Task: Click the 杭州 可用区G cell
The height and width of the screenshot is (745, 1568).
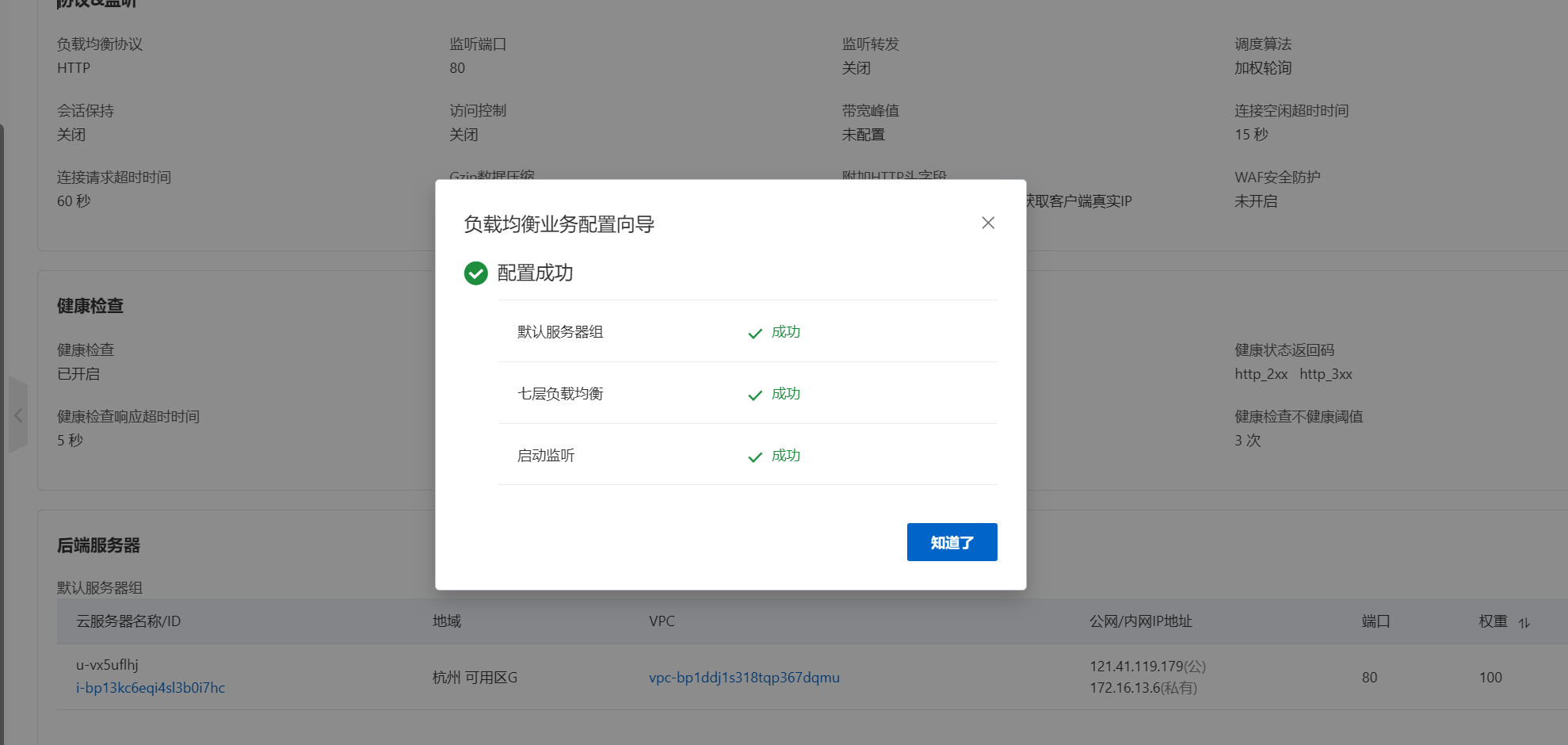Action: pyautogui.click(x=475, y=678)
